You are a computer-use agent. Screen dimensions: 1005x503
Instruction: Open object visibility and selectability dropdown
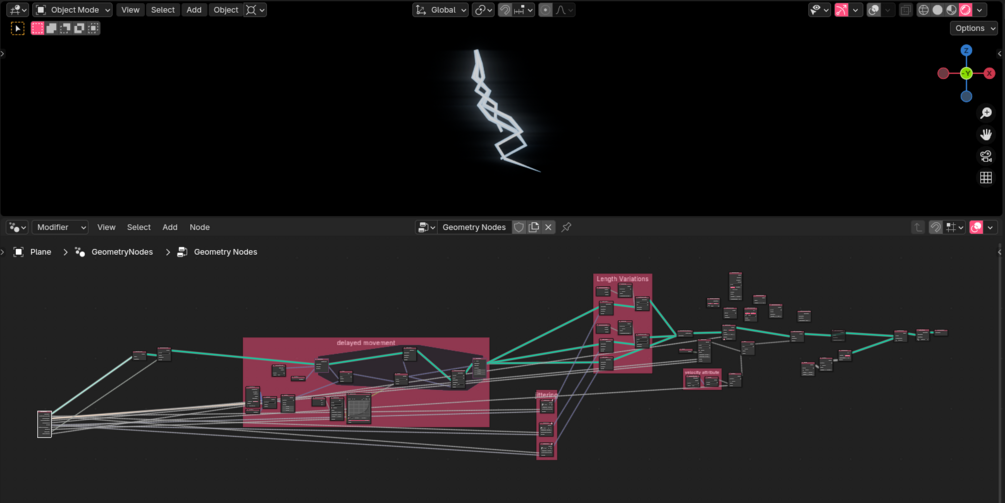coord(819,10)
